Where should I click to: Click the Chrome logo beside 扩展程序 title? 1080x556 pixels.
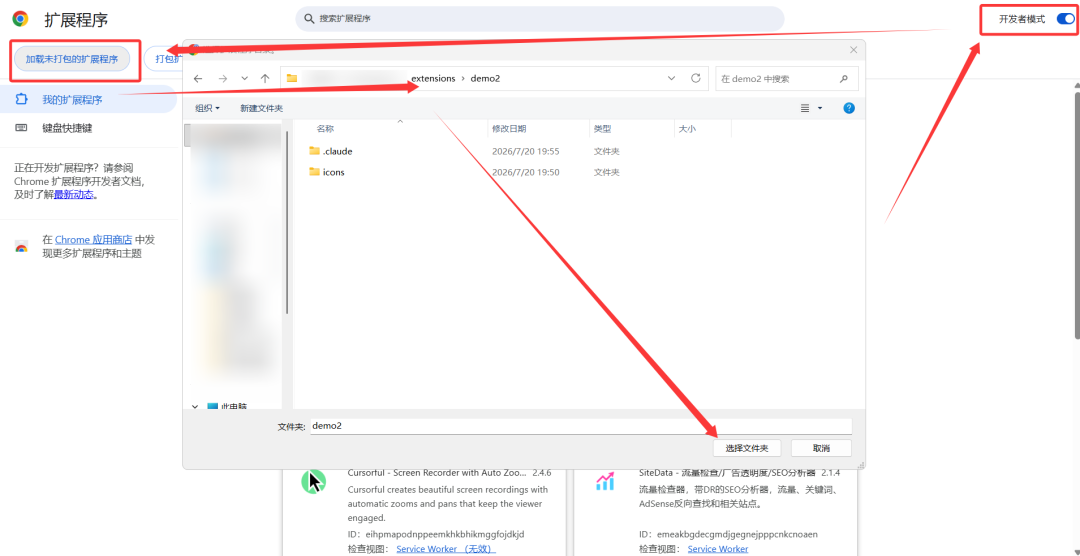[20, 19]
